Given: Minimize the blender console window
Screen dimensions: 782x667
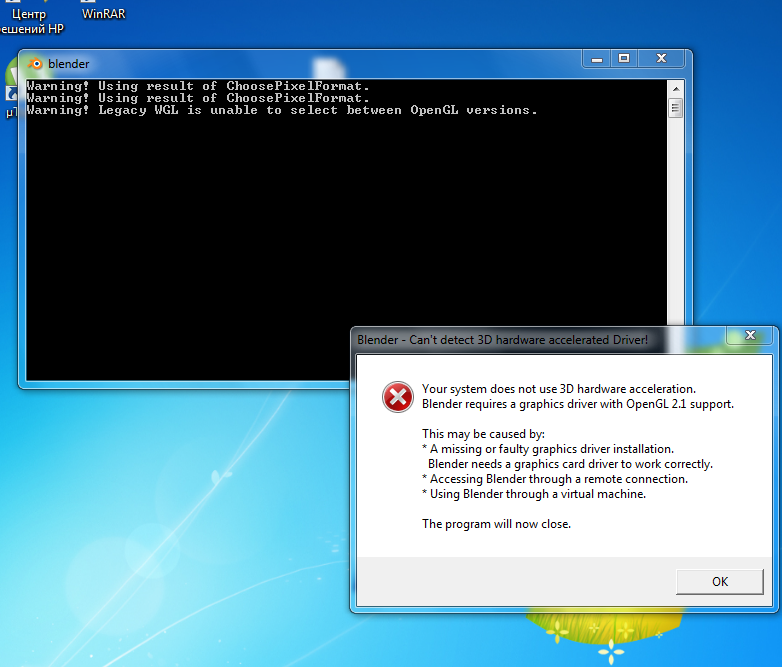Looking at the screenshot, I should [597, 59].
